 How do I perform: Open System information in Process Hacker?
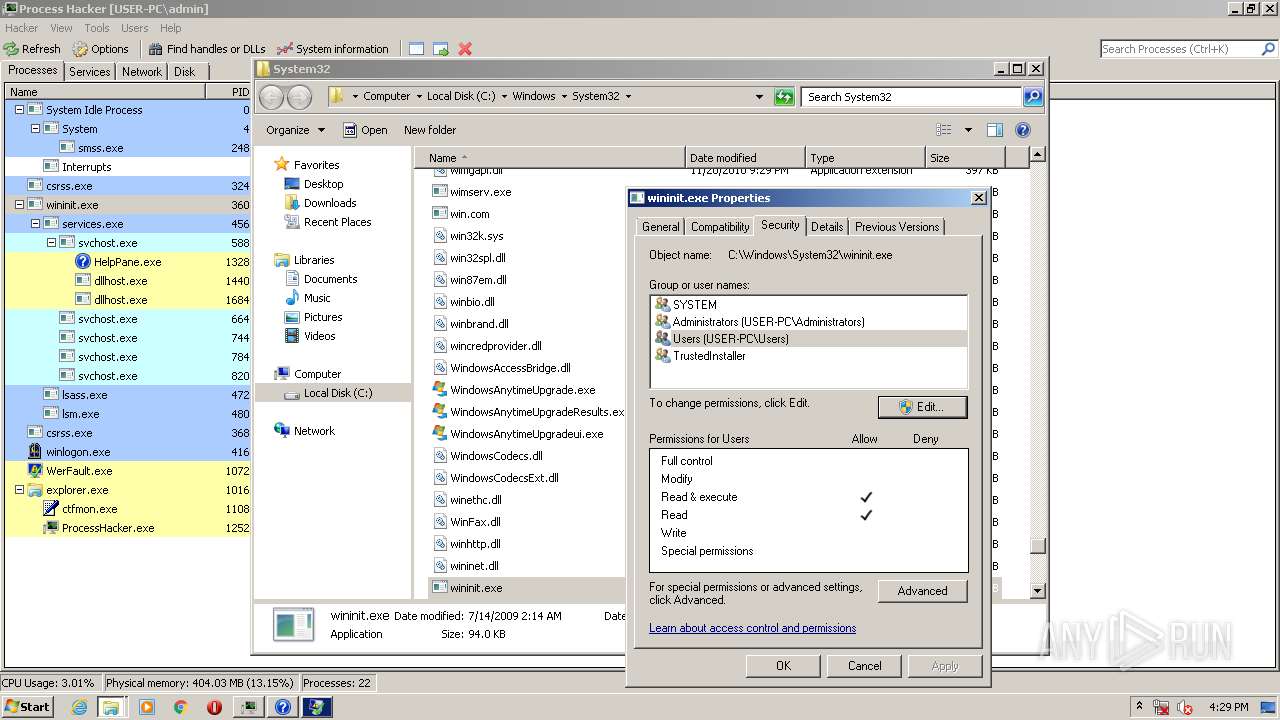pyautogui.click(x=332, y=49)
